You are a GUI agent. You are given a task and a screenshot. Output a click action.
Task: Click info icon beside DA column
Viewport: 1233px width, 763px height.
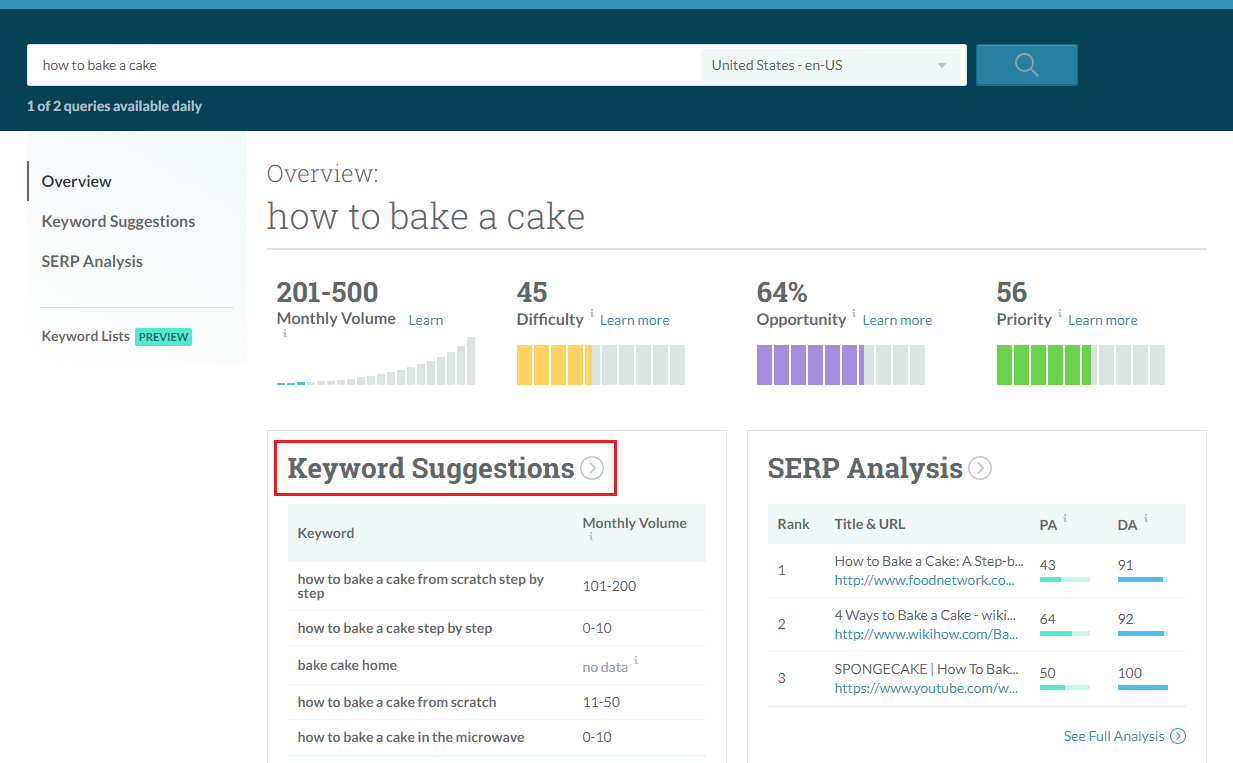click(x=1146, y=519)
